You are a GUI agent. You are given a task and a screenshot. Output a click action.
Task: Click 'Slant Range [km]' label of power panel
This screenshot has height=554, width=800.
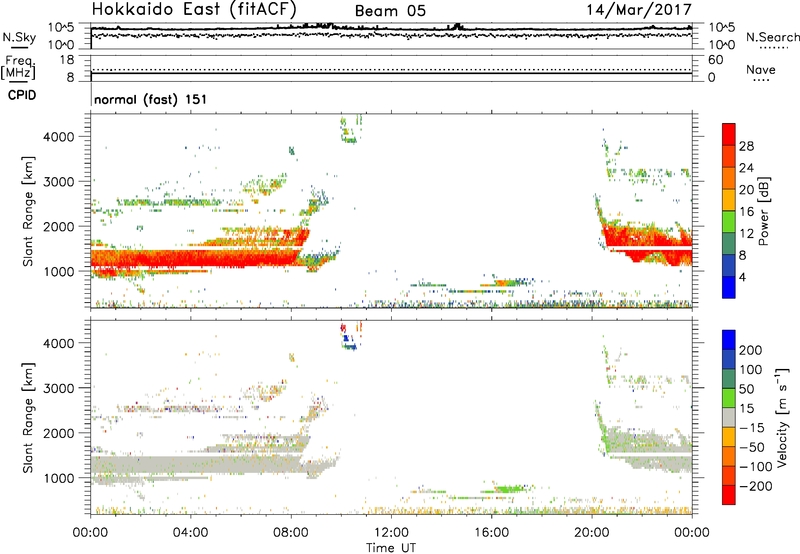tap(28, 211)
